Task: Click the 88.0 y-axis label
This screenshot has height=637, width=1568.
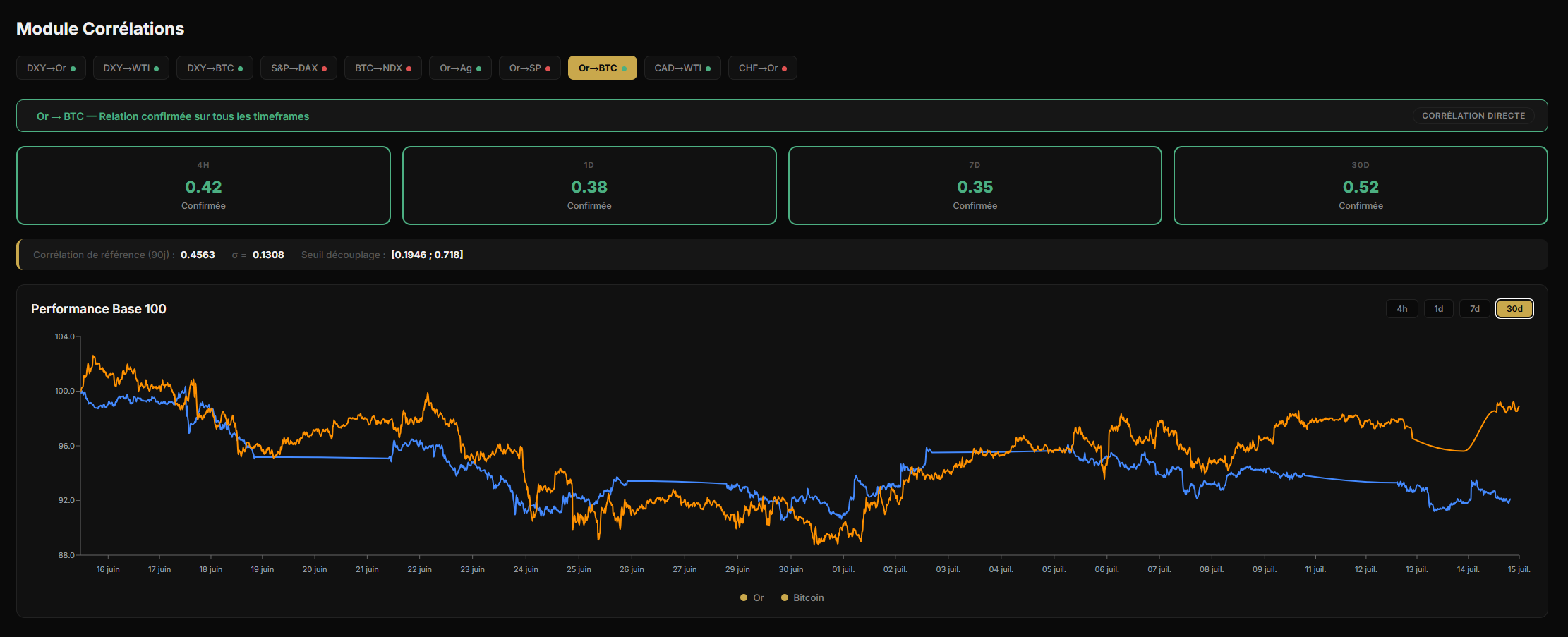Action: click(66, 555)
